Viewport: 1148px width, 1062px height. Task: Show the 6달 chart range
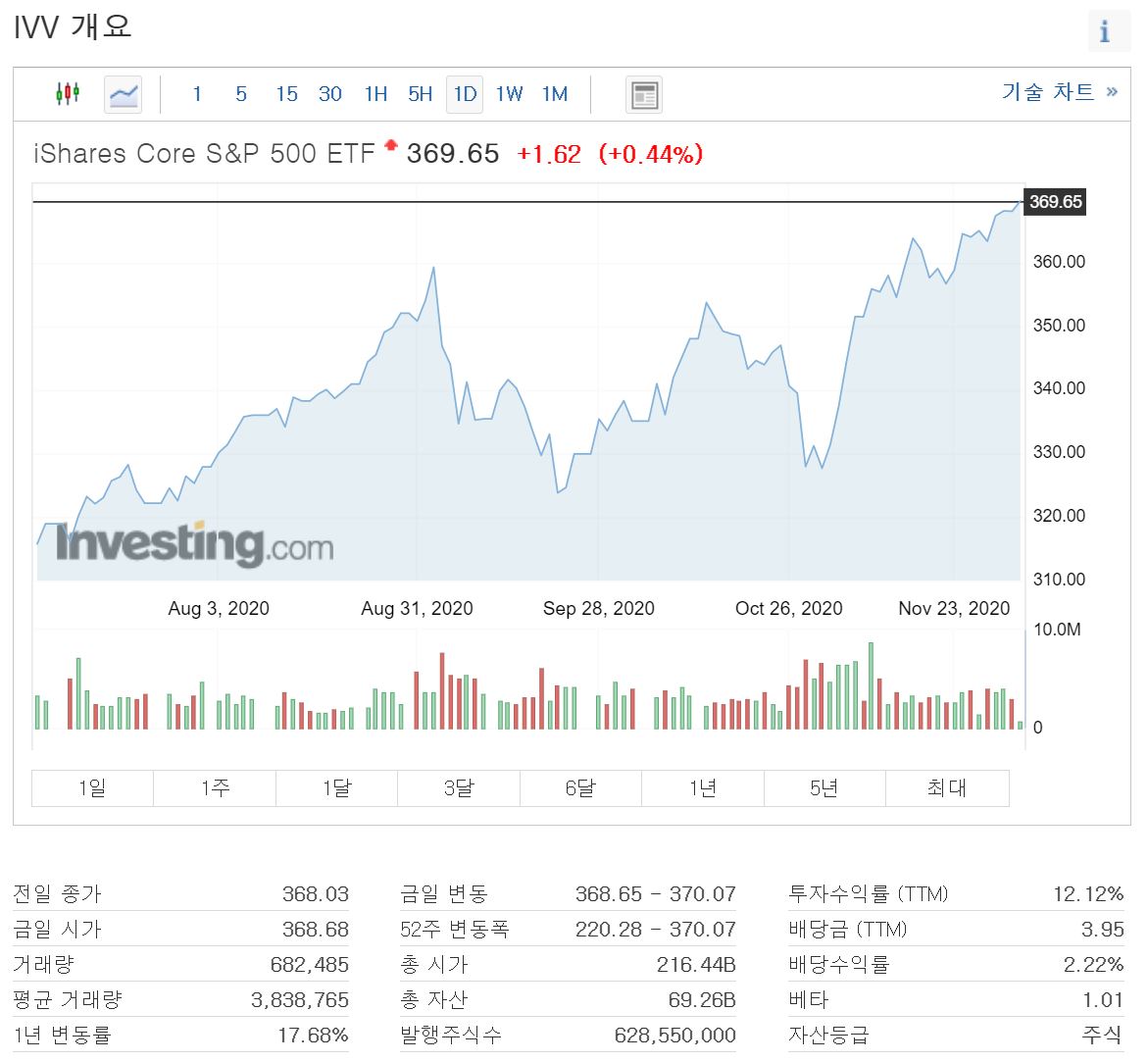[580, 787]
